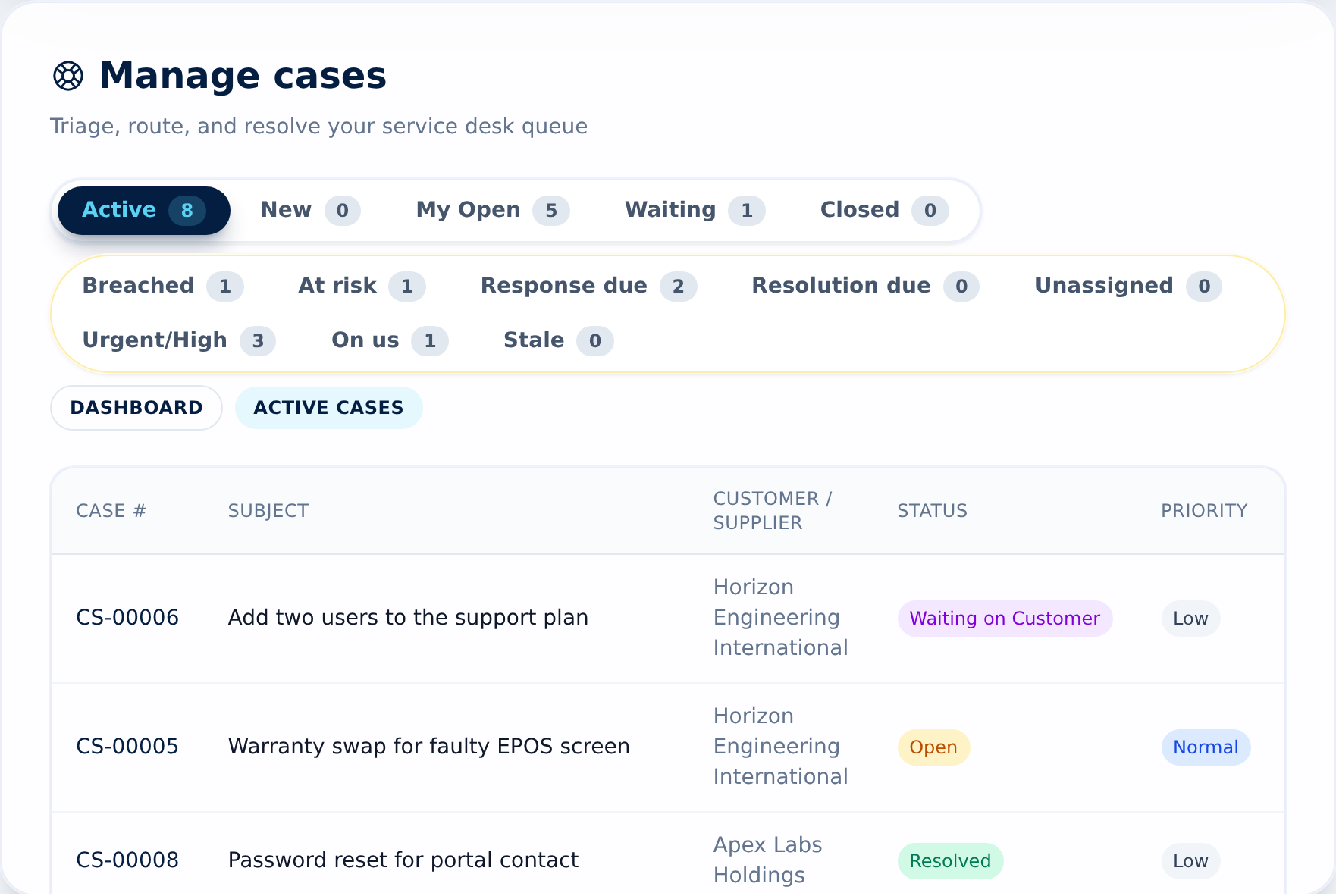Click subject 'Add two users to the support plan'
This screenshot has width=1336, height=896.
[408, 618]
